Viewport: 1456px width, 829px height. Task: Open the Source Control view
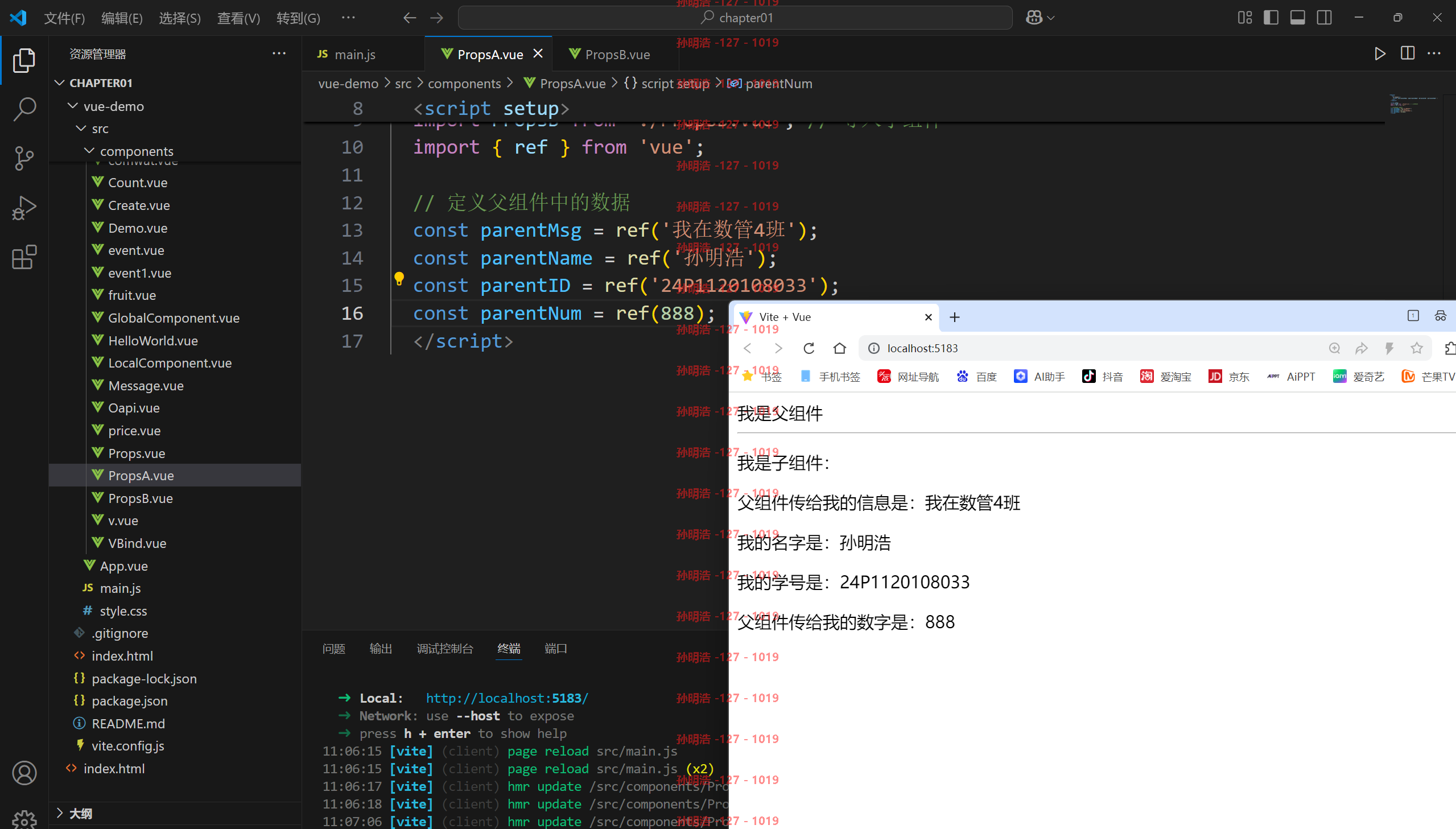pyautogui.click(x=24, y=159)
